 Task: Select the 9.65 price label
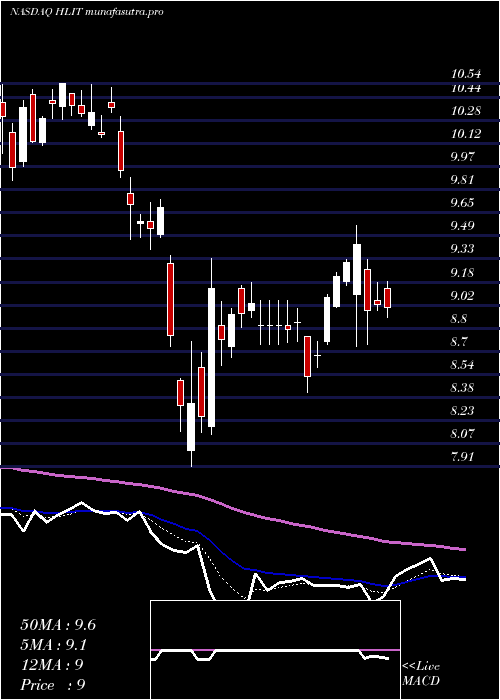462,203
